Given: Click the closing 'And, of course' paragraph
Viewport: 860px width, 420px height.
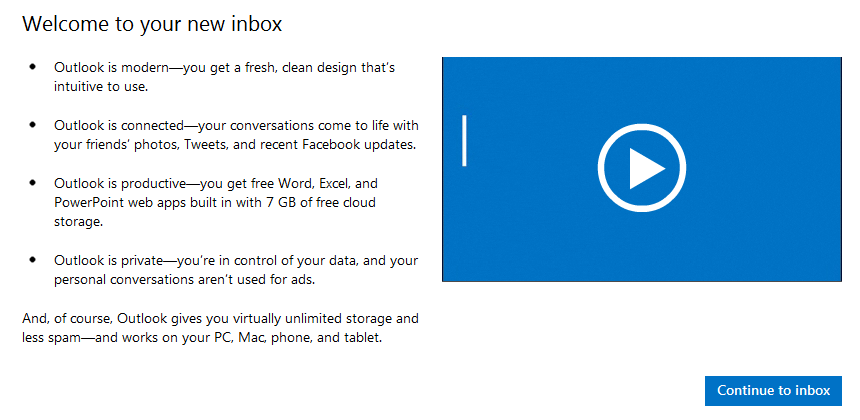Looking at the screenshot, I should [220, 328].
